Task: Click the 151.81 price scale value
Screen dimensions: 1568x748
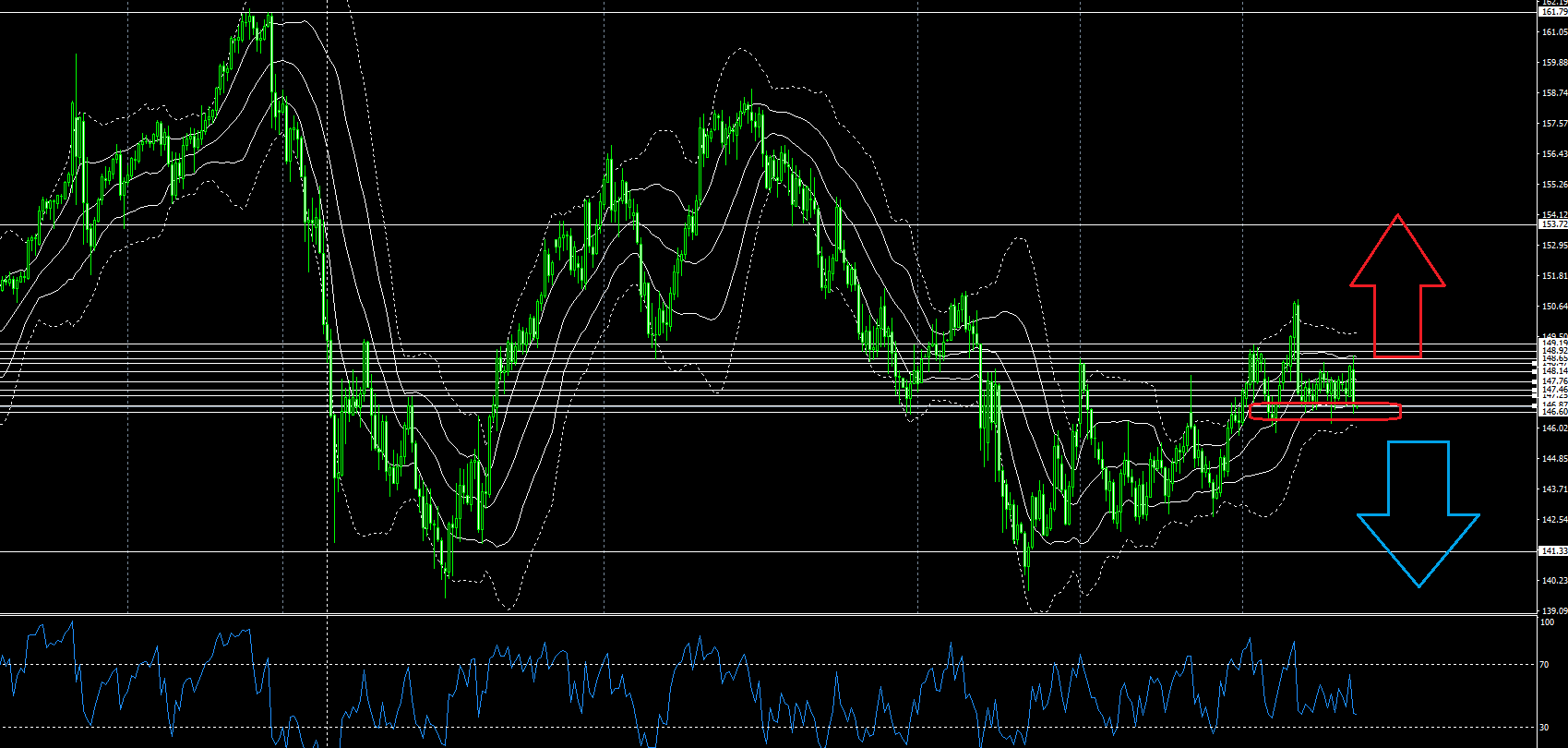Action: (x=1554, y=276)
